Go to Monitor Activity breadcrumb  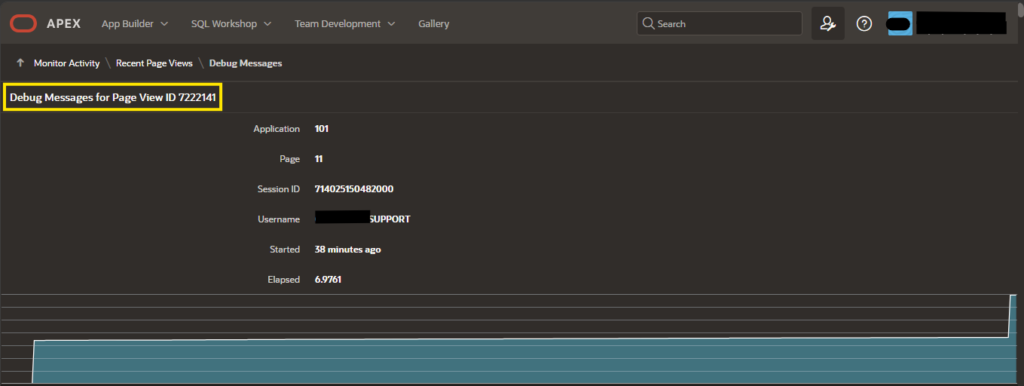click(x=67, y=63)
